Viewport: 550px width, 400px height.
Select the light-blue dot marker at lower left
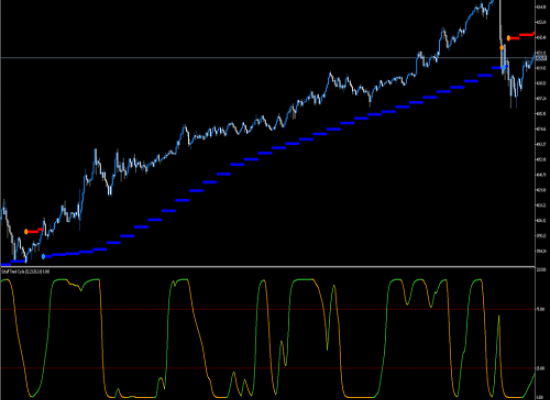coord(43,256)
